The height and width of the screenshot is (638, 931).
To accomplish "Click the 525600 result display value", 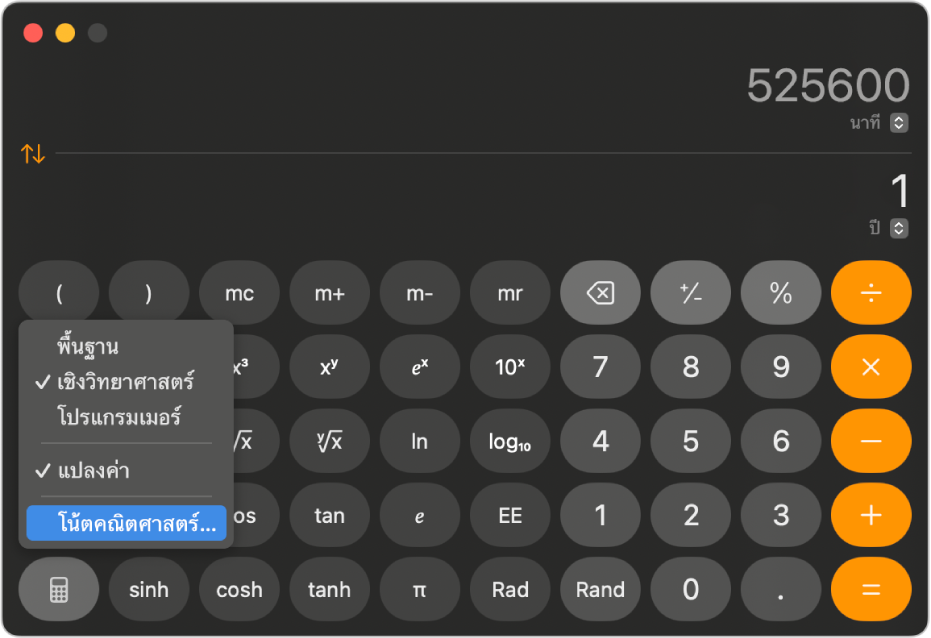I will point(828,85).
